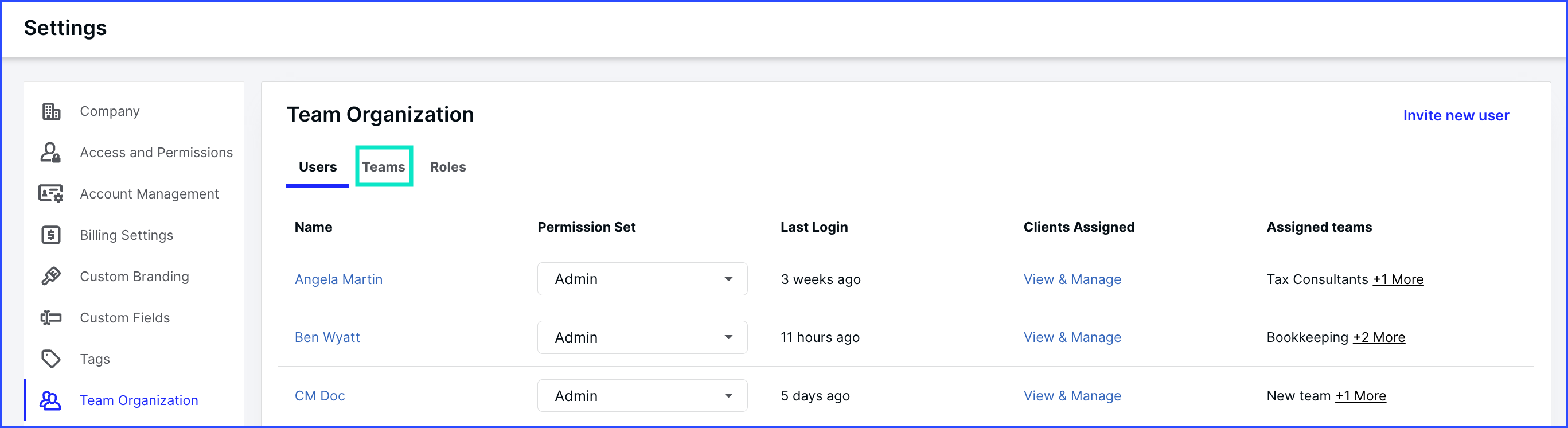Image resolution: width=1568 pixels, height=428 pixels.
Task: Click View & Manage for Ben Wyatt
Action: click(1072, 337)
